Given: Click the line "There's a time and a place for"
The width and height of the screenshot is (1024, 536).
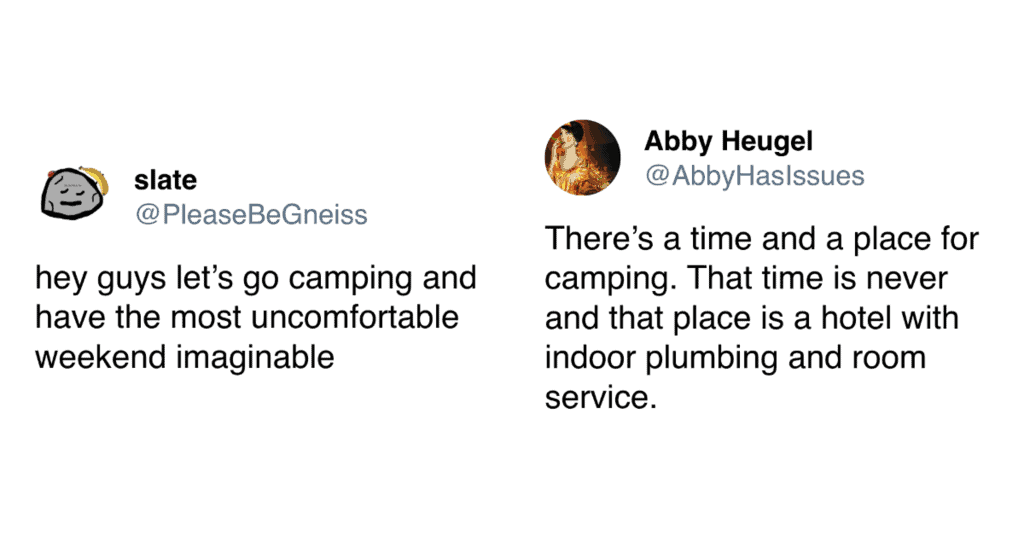Looking at the screenshot, I should click(x=762, y=239).
